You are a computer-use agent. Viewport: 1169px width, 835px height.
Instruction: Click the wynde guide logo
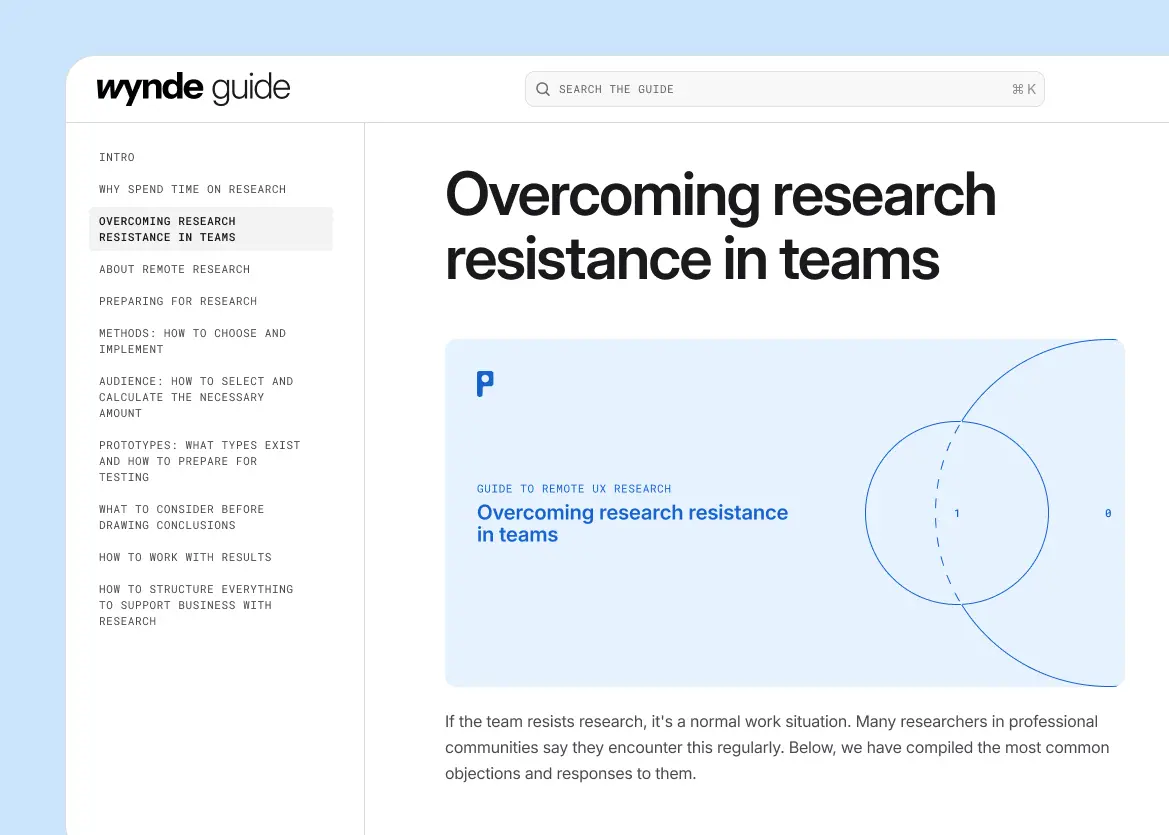pyautogui.click(x=193, y=89)
